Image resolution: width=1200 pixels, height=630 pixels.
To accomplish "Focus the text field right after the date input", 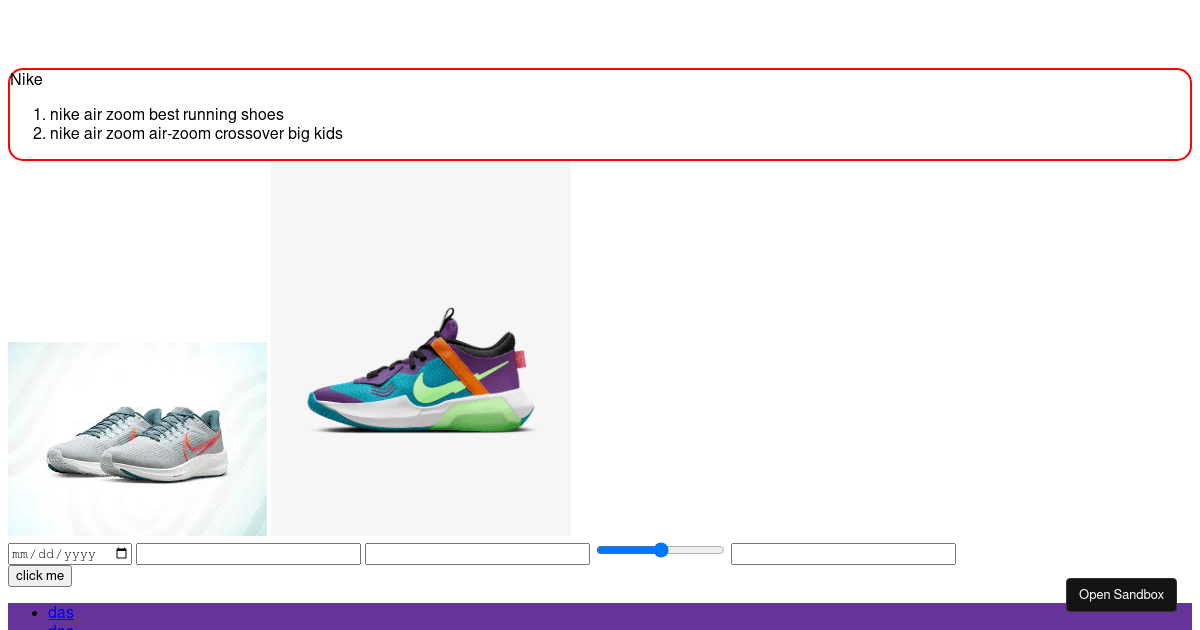I will (248, 554).
